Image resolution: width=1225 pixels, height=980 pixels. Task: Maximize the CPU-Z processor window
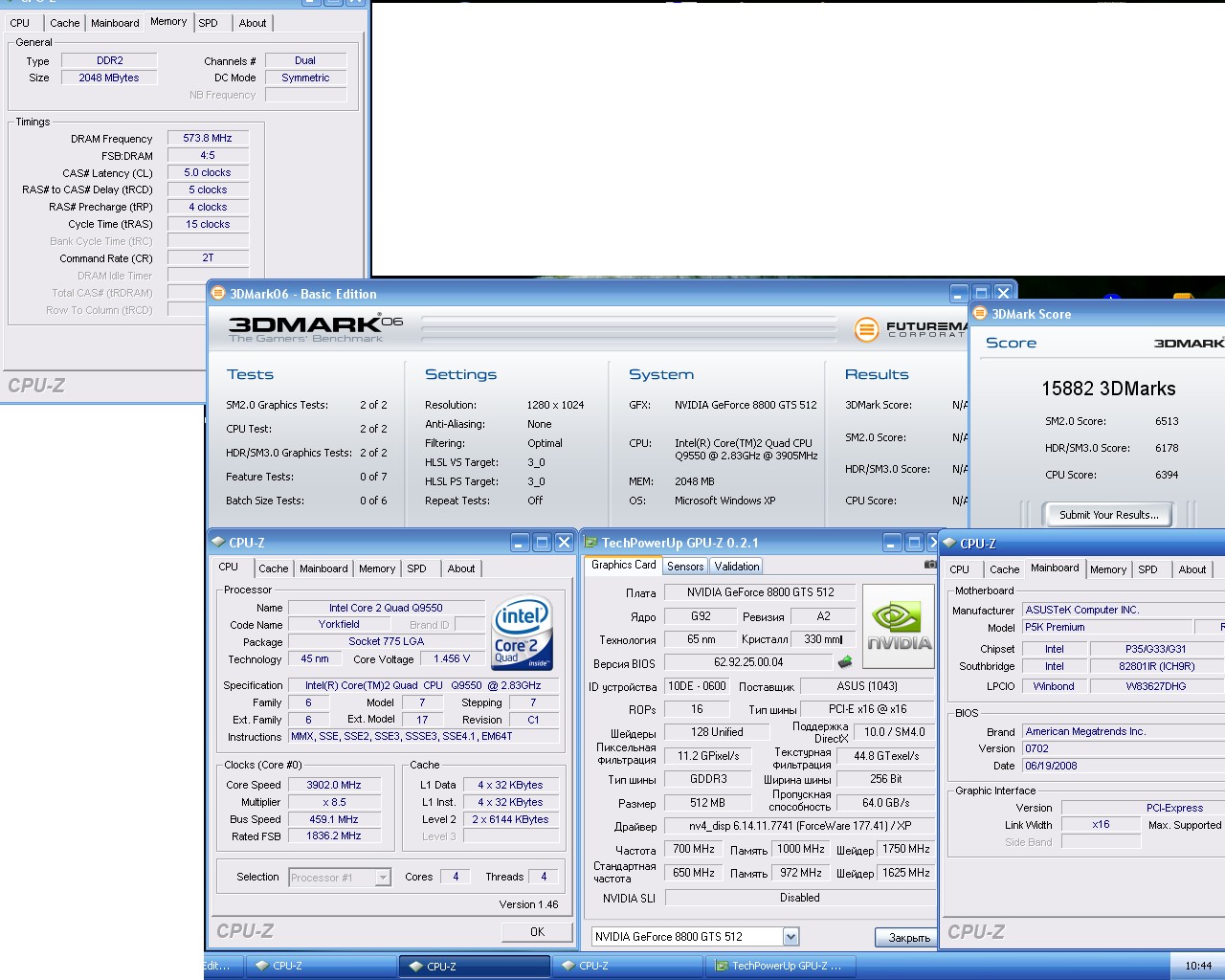(x=542, y=543)
